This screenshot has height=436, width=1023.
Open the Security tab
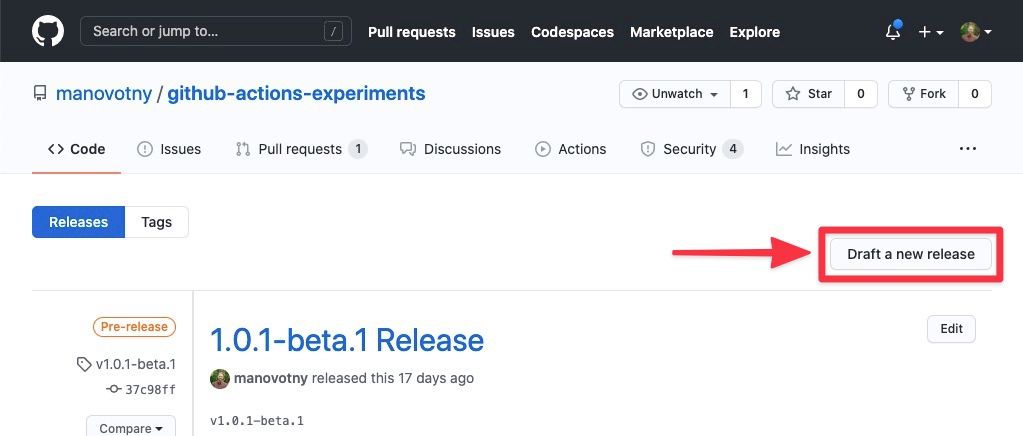coord(692,149)
